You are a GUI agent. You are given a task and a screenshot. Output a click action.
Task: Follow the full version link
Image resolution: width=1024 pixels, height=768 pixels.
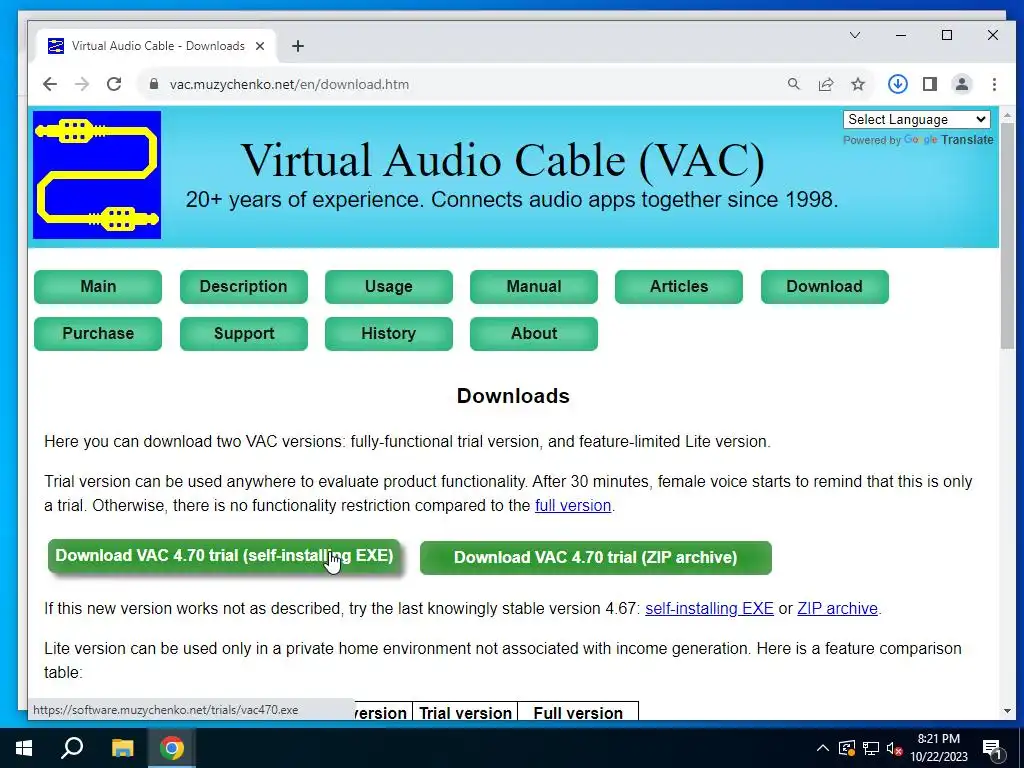point(573,505)
